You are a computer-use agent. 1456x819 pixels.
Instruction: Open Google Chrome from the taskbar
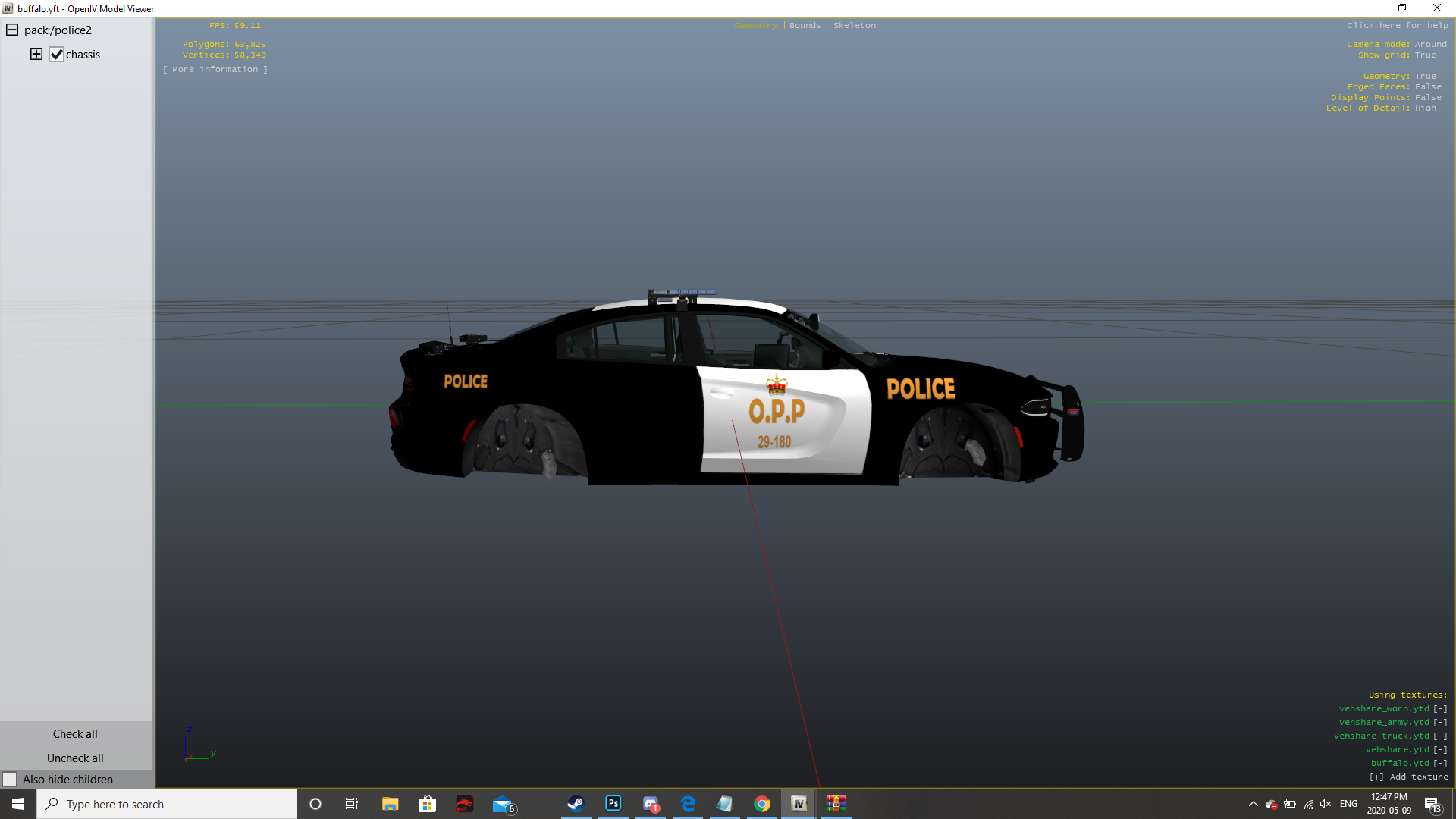click(x=761, y=804)
